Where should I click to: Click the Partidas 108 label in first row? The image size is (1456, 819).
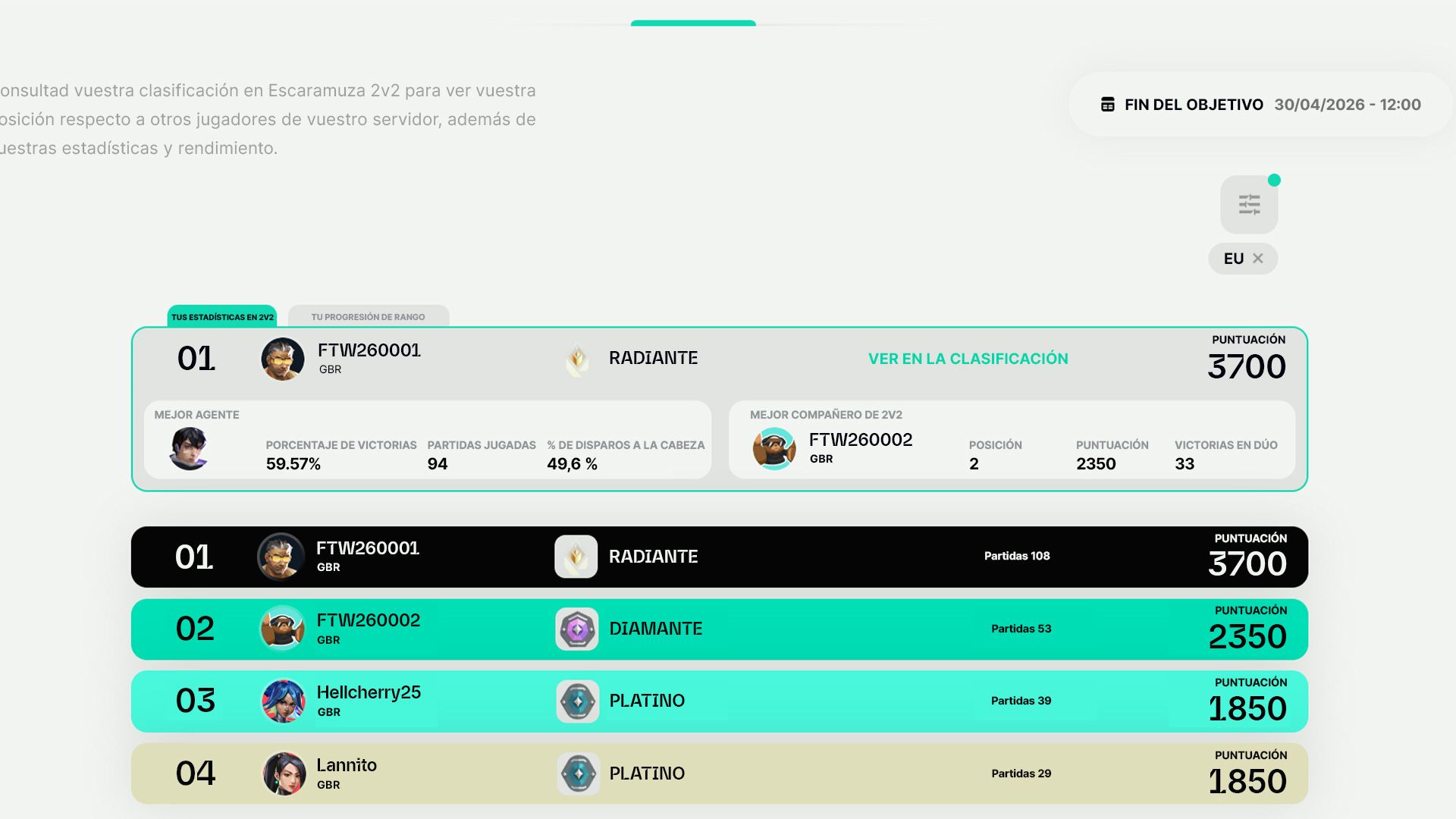(1017, 556)
